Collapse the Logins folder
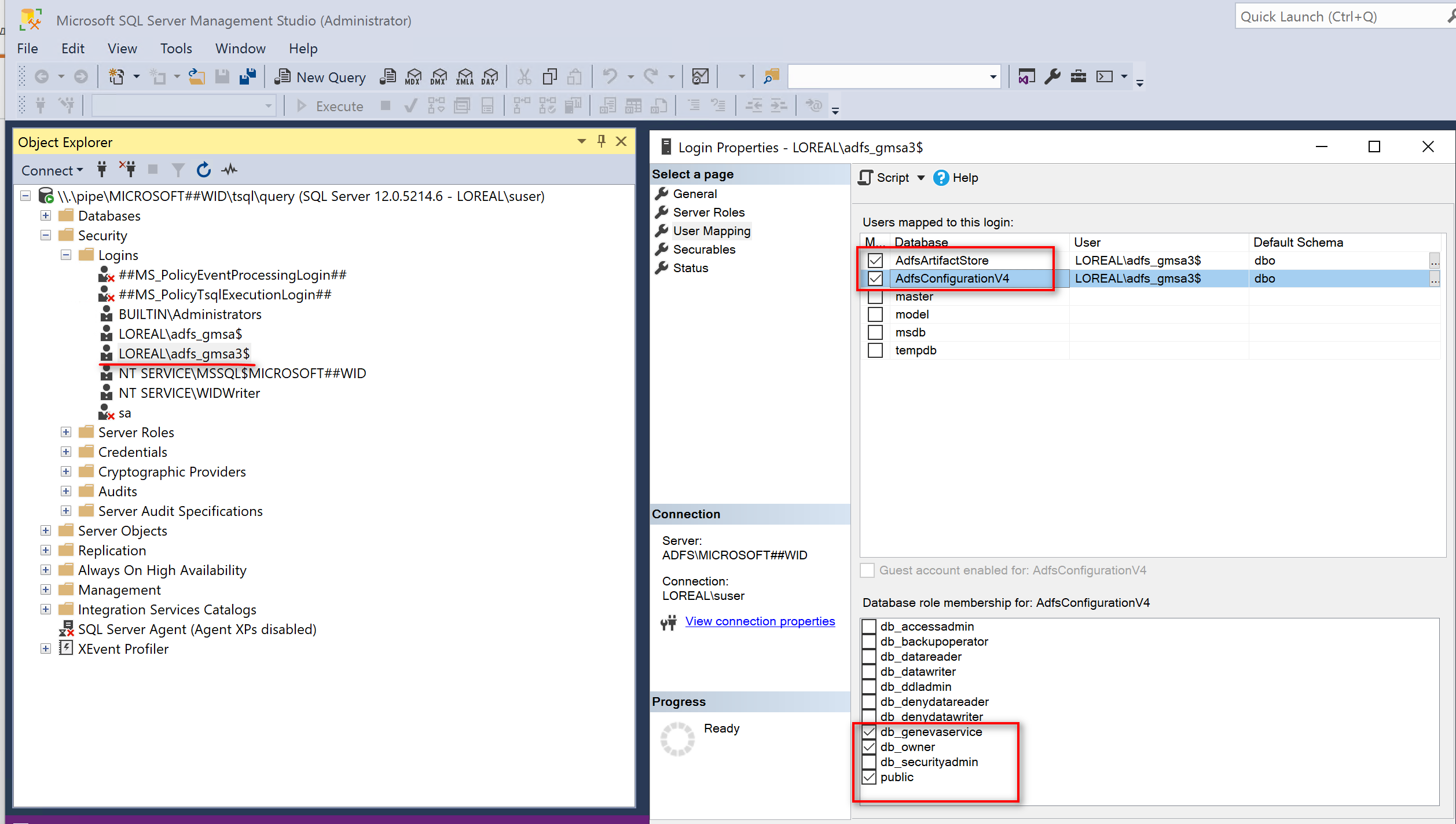This screenshot has height=824, width=1456. click(x=66, y=255)
